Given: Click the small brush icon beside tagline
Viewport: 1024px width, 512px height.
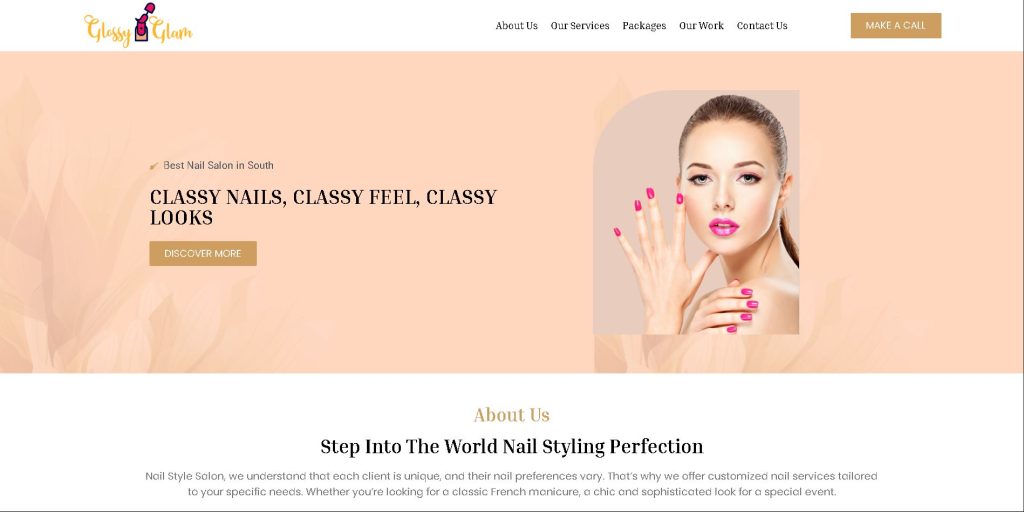Looking at the screenshot, I should [x=154, y=166].
